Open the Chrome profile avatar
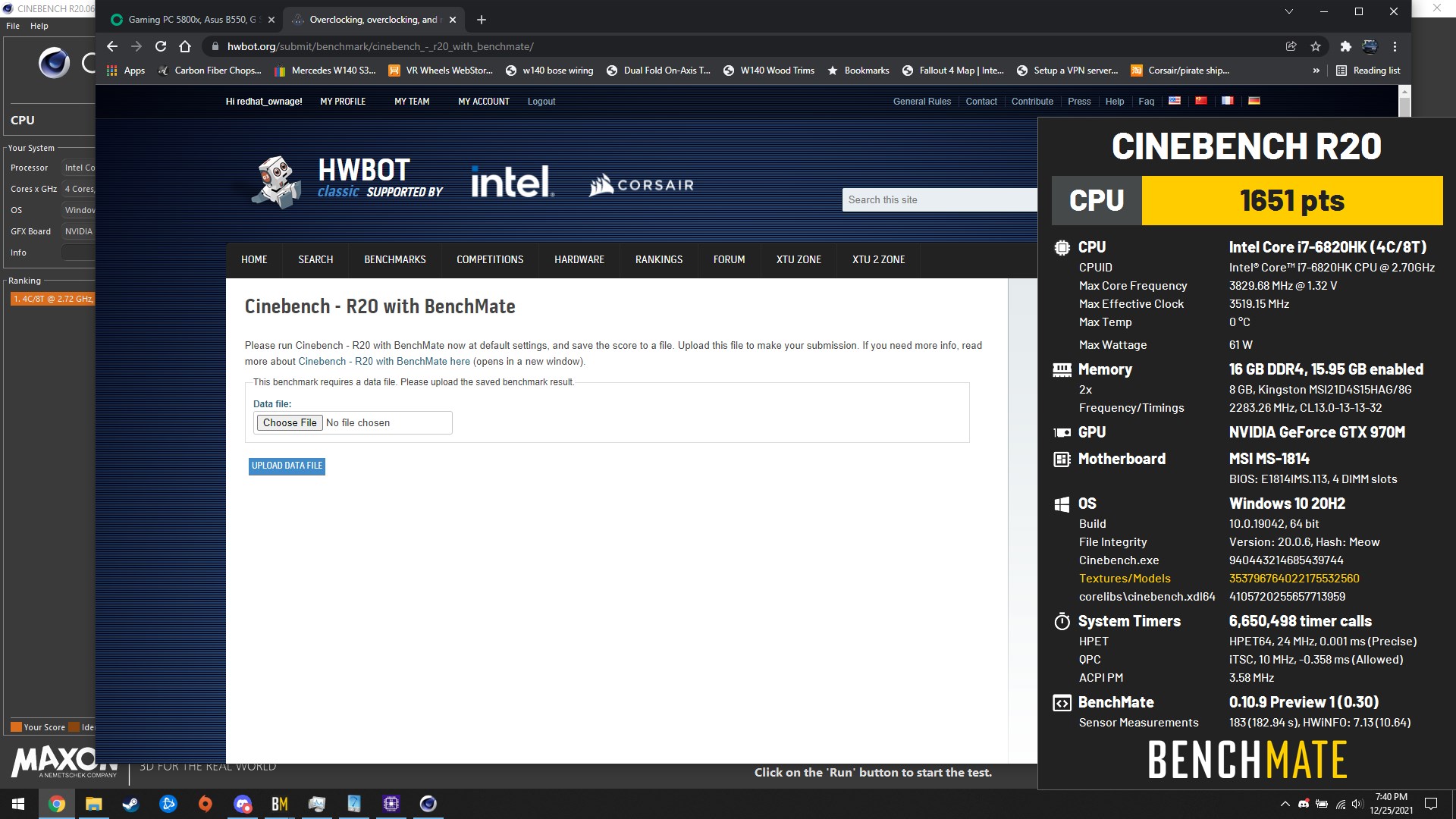 point(1370,46)
